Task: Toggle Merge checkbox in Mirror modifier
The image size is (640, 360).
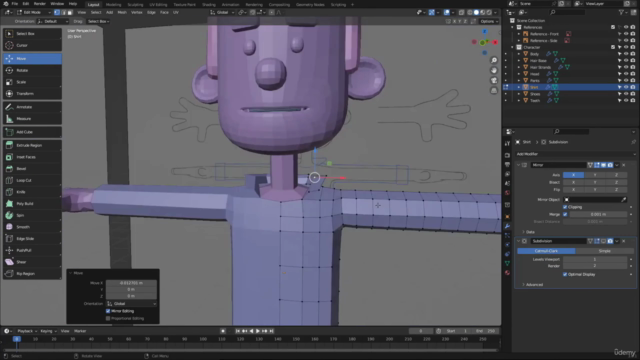Action: pos(565,214)
